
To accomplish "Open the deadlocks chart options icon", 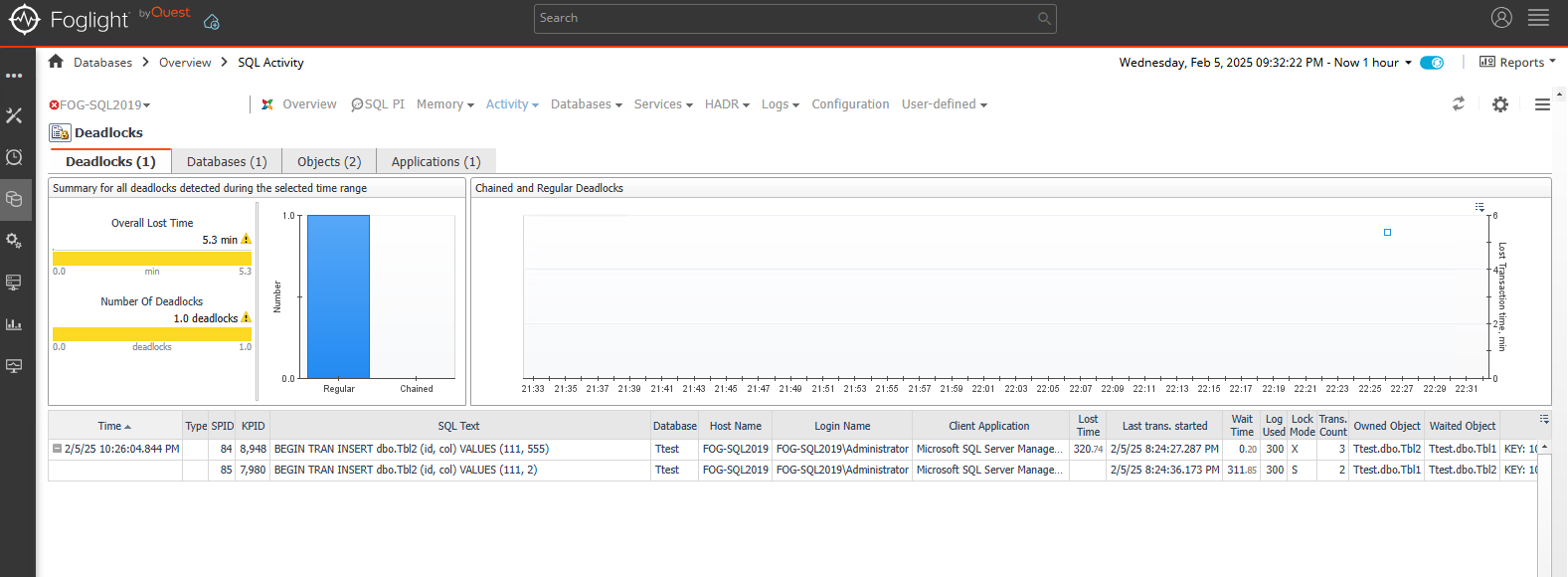I will [1480, 207].
